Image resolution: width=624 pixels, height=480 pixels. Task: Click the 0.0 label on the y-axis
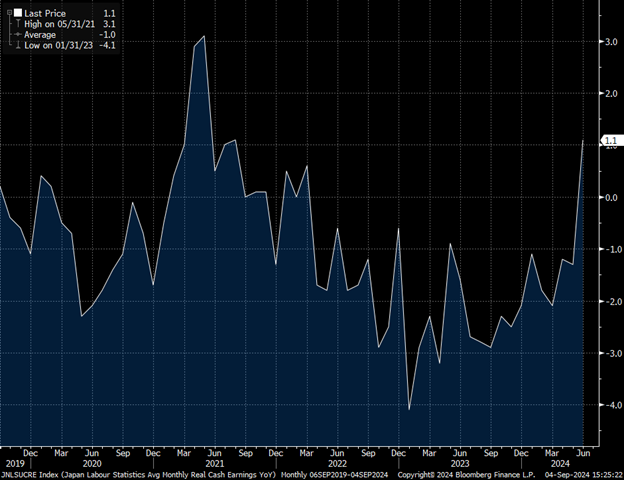click(607, 197)
